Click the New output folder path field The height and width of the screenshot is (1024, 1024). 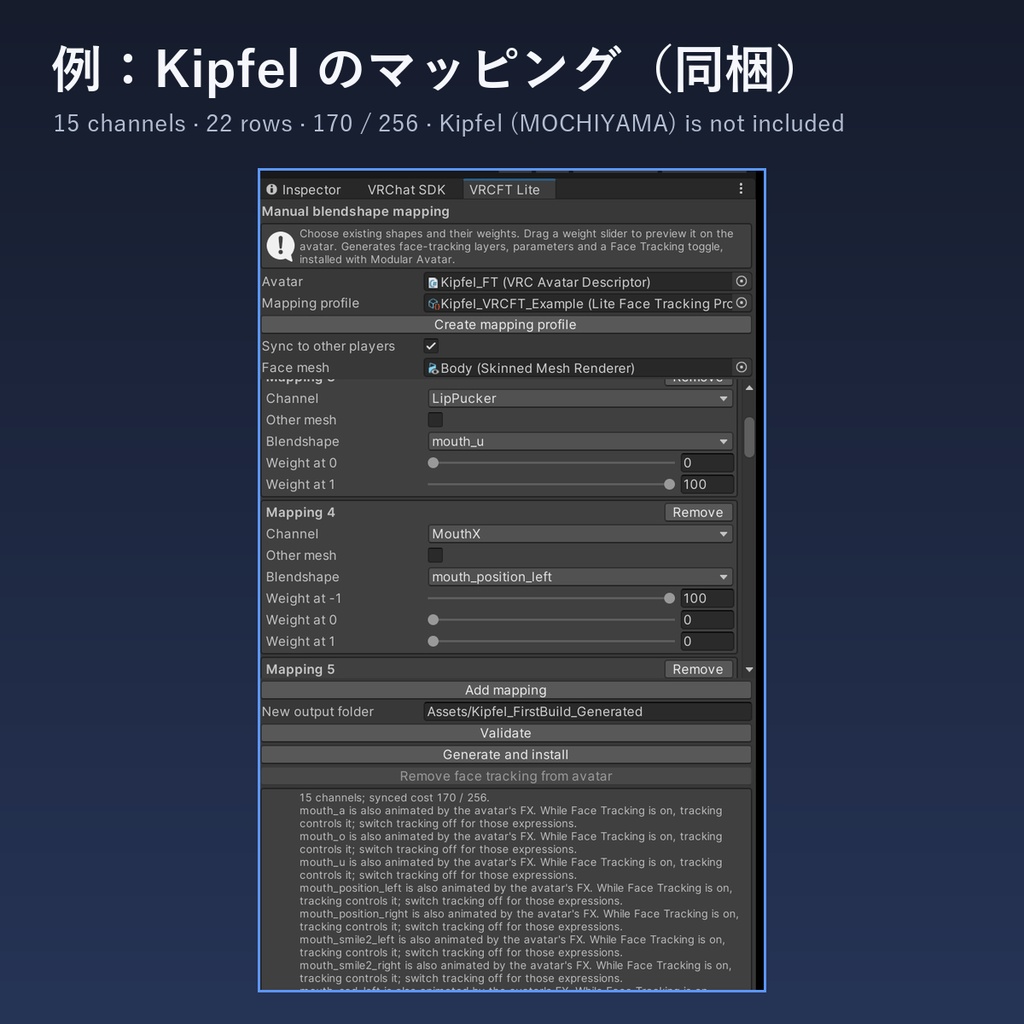(587, 712)
